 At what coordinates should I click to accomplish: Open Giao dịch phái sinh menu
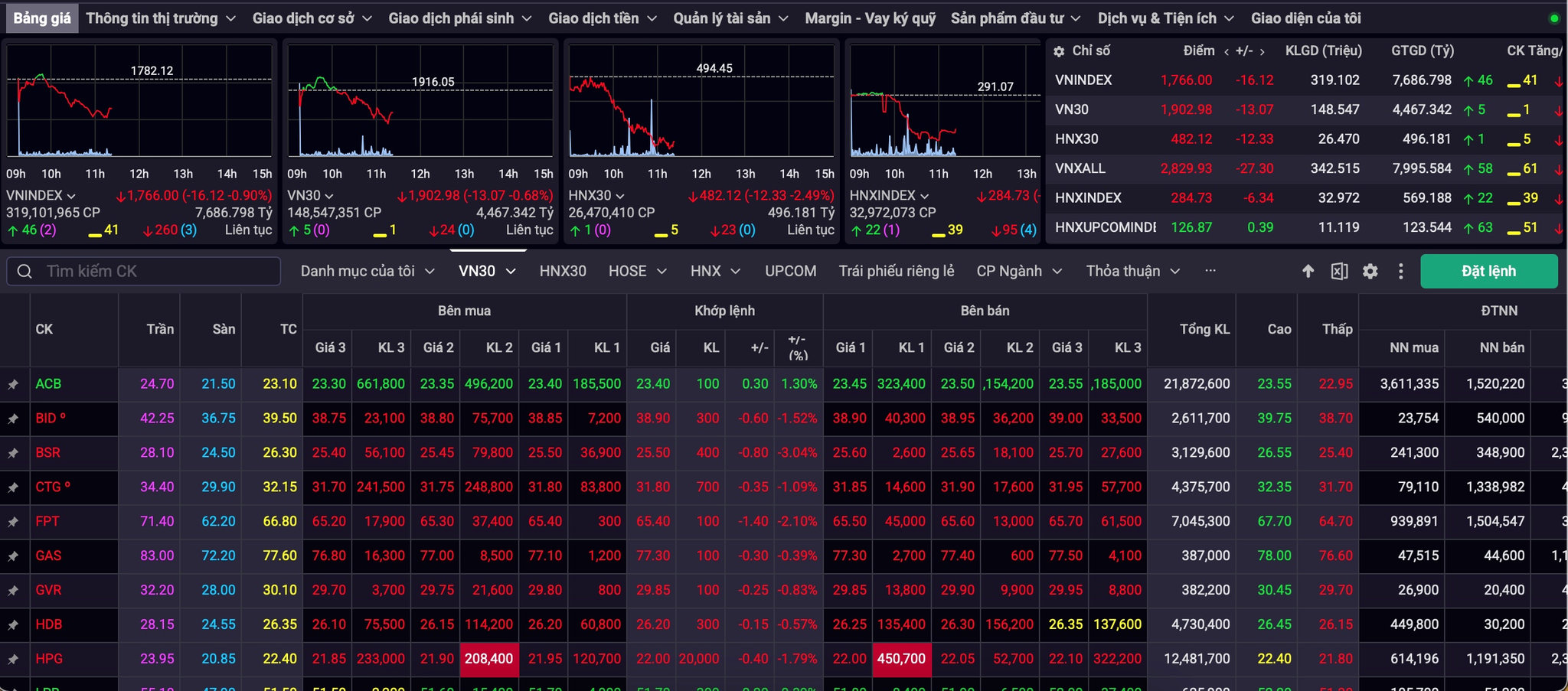(x=459, y=18)
